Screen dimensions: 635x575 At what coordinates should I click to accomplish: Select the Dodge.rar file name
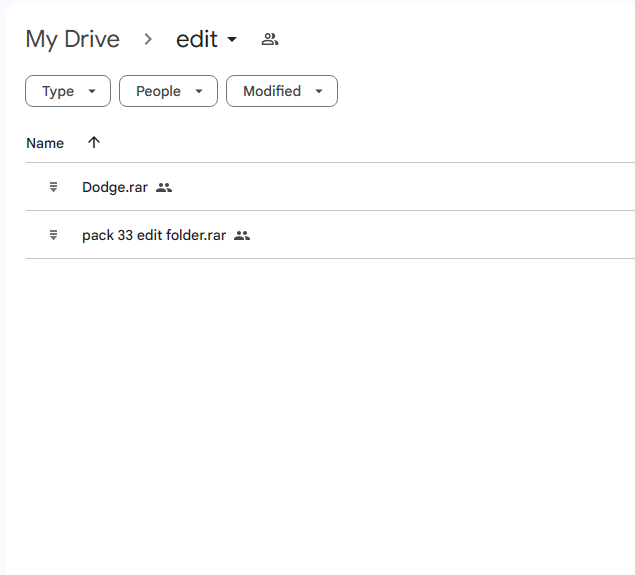[115, 187]
